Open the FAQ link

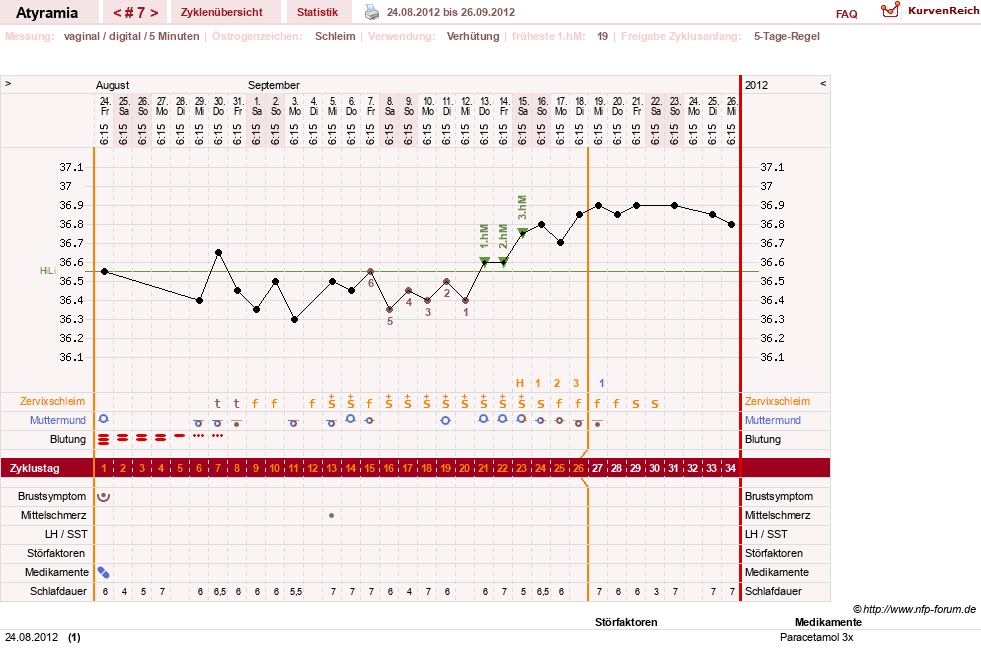[846, 14]
